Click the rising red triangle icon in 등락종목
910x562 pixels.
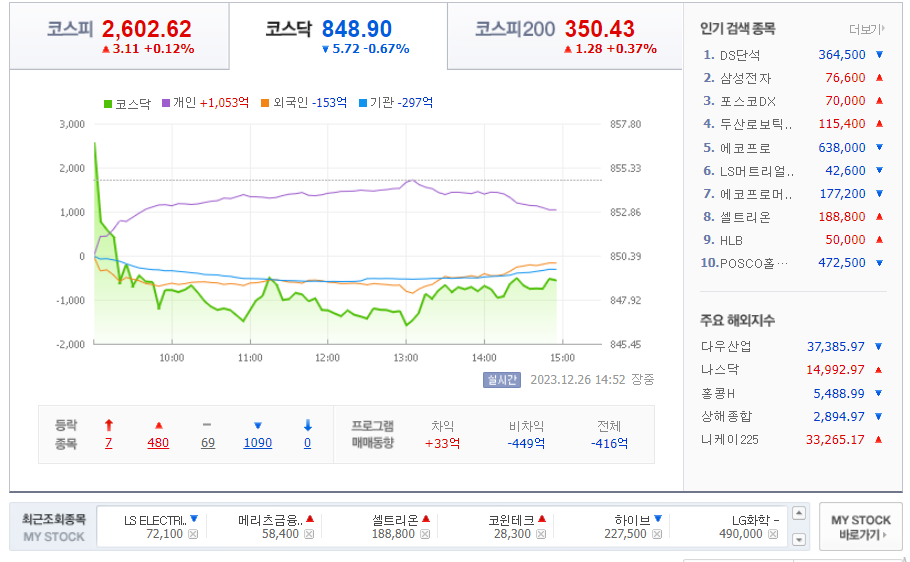(x=158, y=426)
